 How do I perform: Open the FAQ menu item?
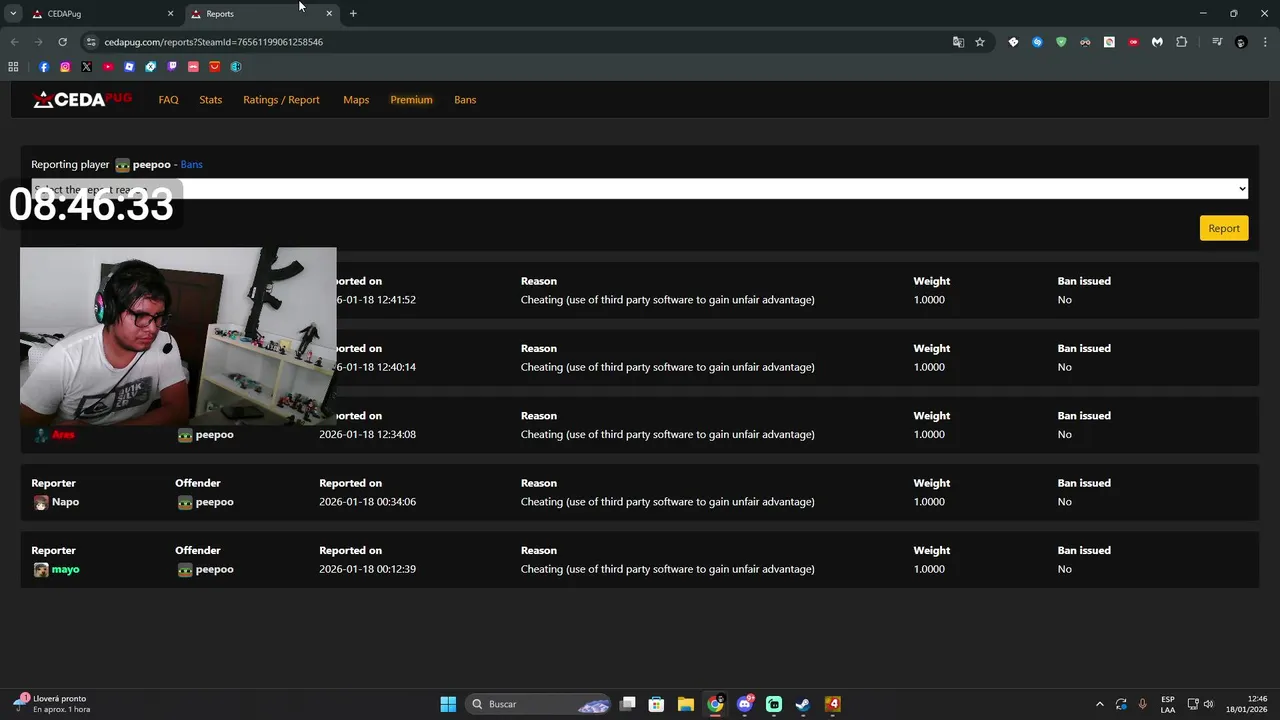tap(168, 100)
